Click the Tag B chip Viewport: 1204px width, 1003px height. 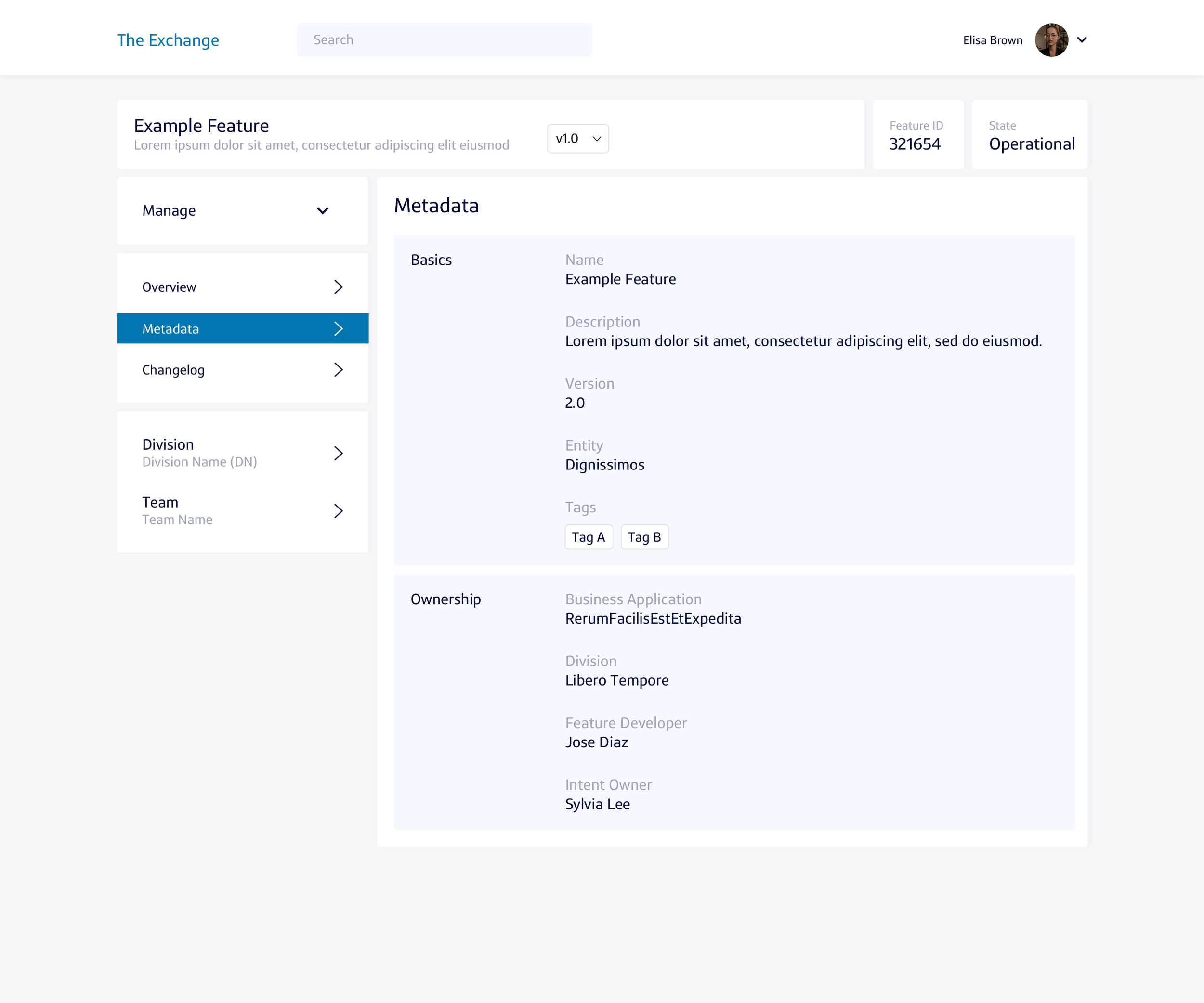click(644, 537)
